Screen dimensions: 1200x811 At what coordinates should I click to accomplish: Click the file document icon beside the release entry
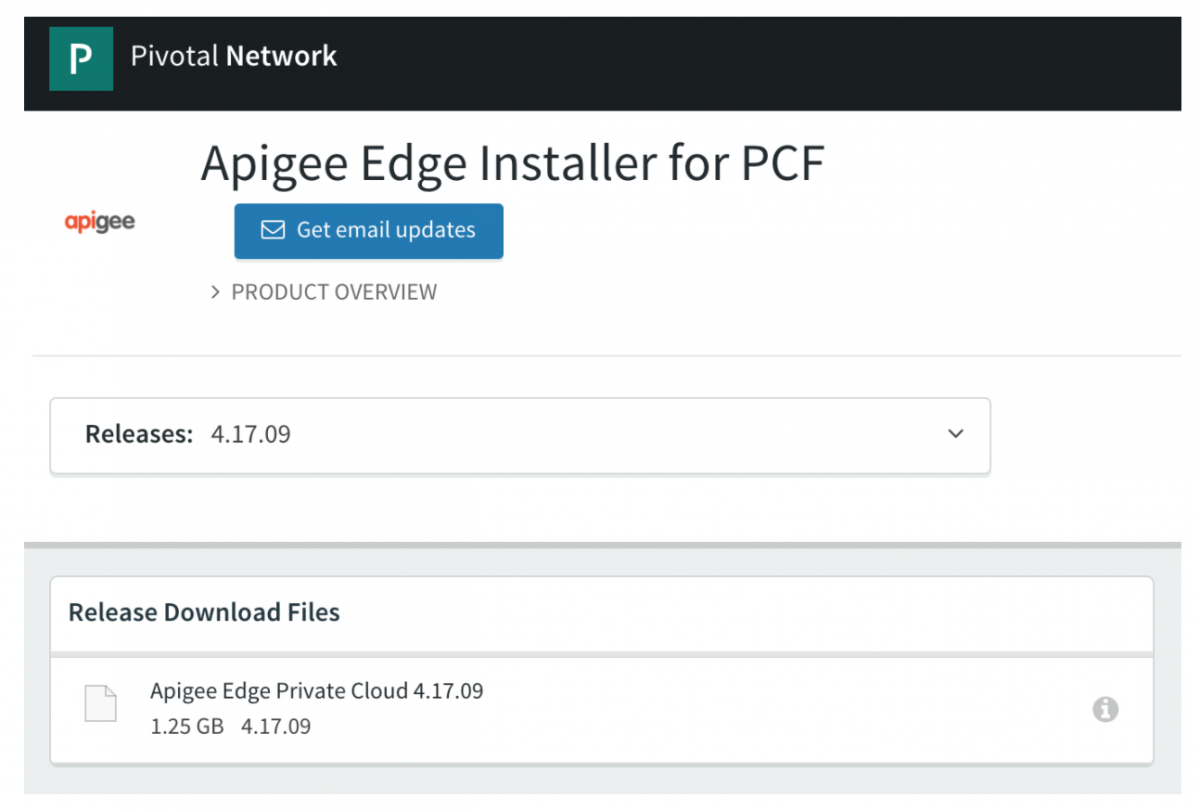point(100,704)
